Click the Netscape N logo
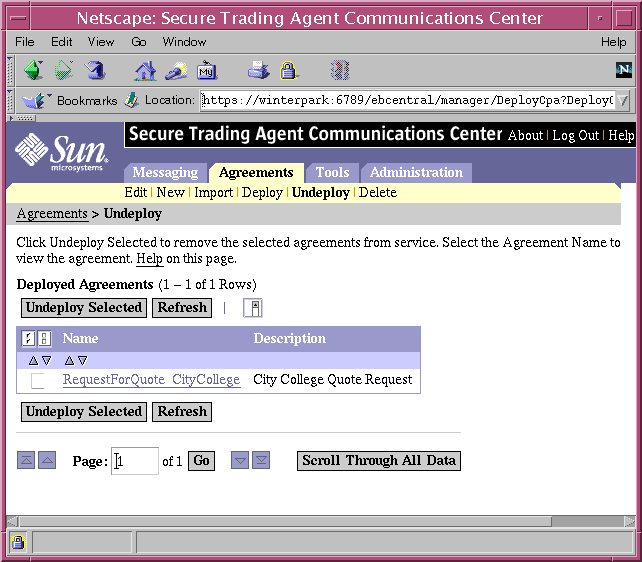Viewport: 642px width, 562px height. (624, 70)
